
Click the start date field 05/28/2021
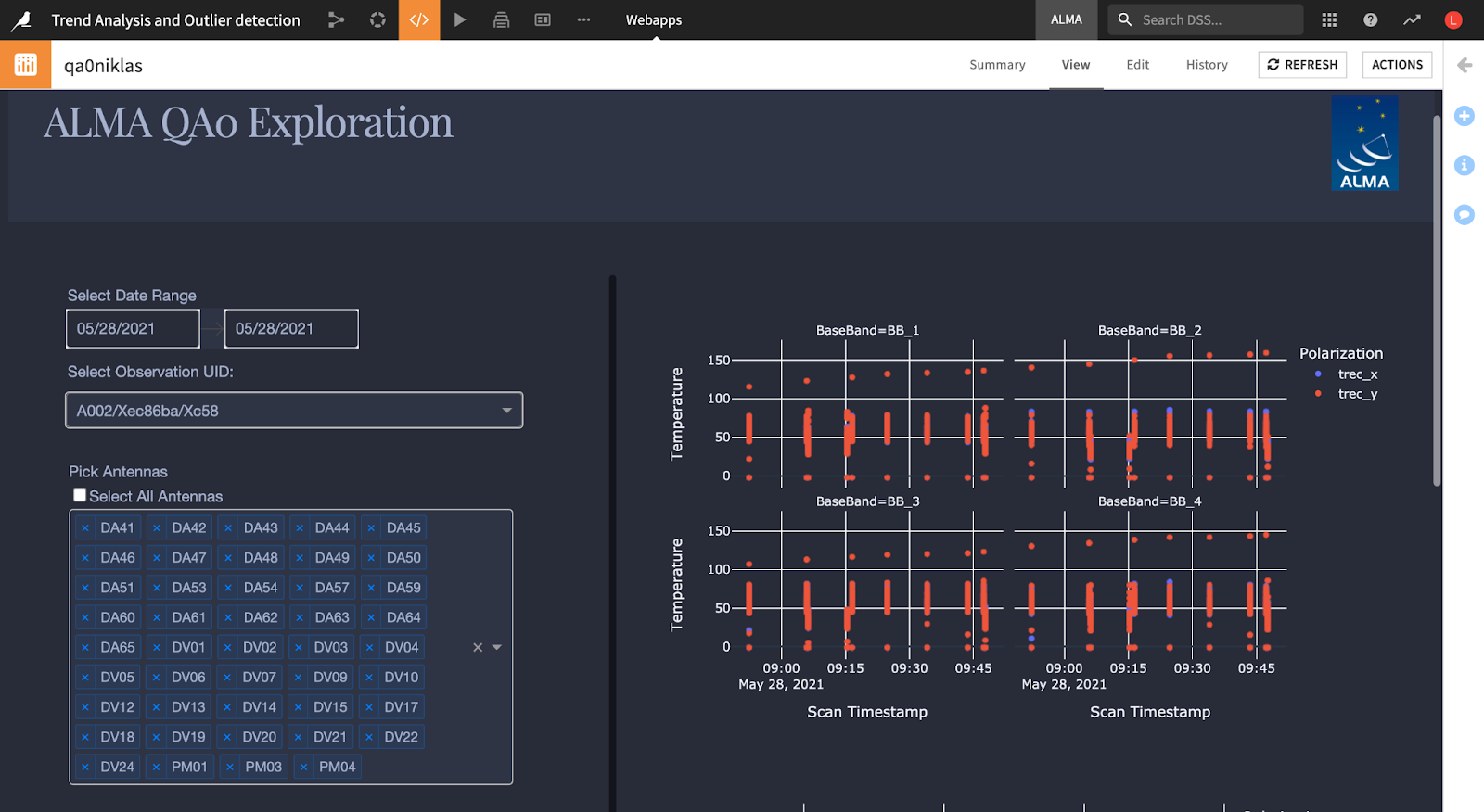[x=133, y=329]
